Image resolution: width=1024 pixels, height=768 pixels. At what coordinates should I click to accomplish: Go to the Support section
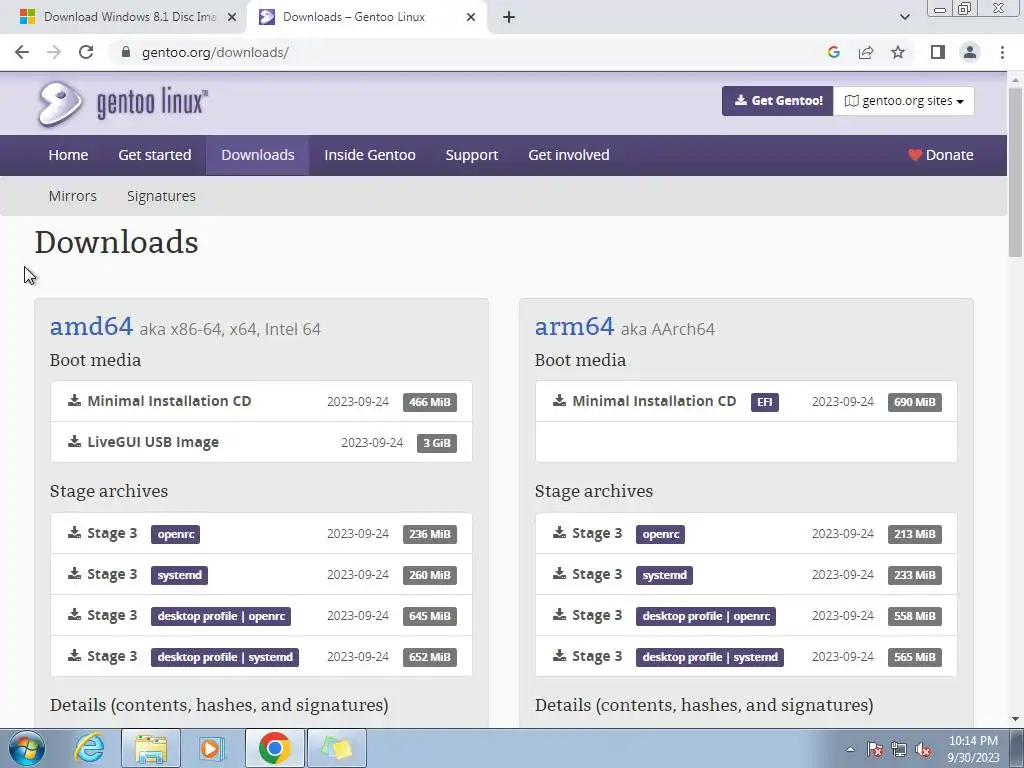click(x=472, y=155)
